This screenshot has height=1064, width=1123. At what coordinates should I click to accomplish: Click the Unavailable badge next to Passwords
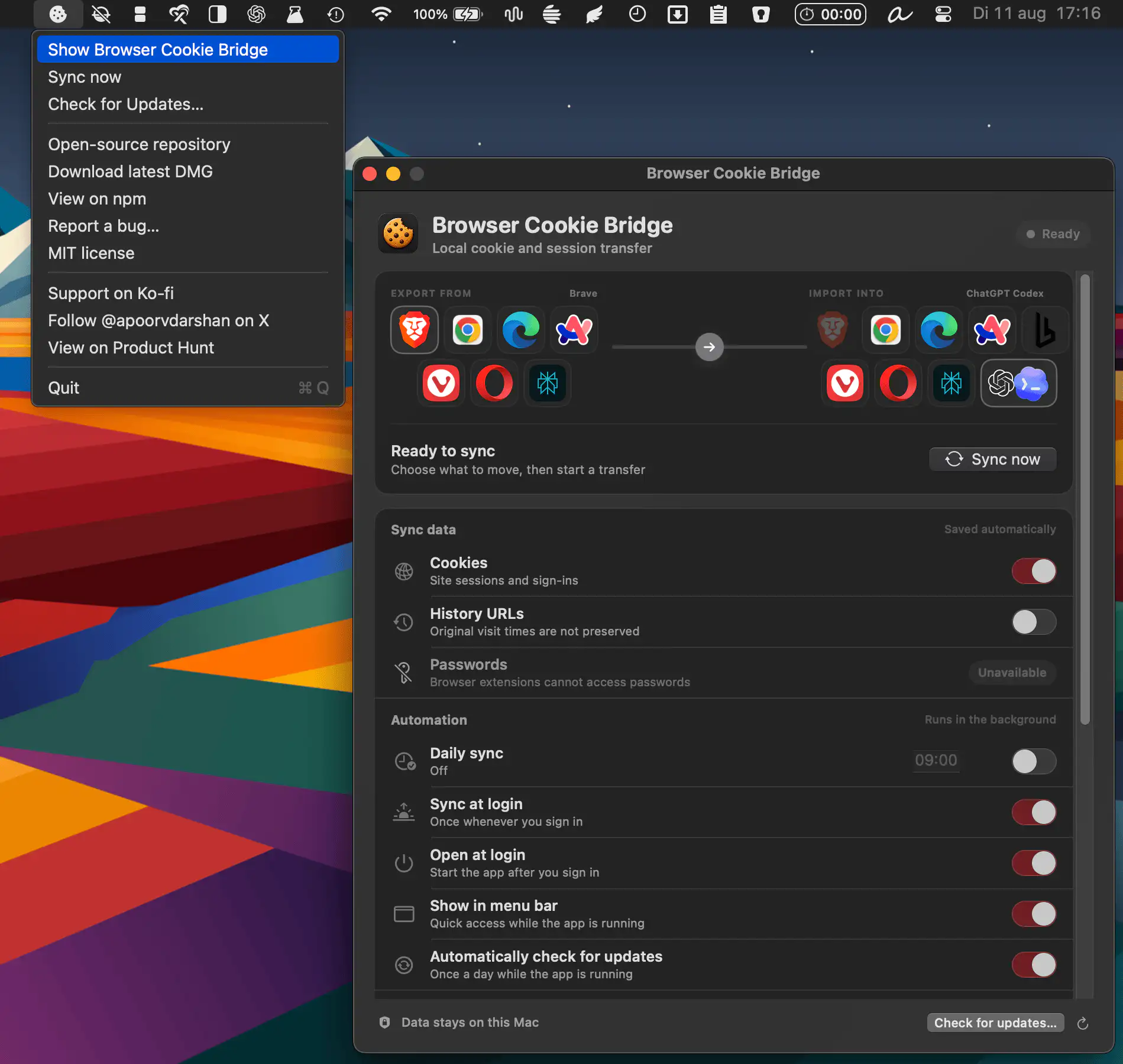[1012, 673]
